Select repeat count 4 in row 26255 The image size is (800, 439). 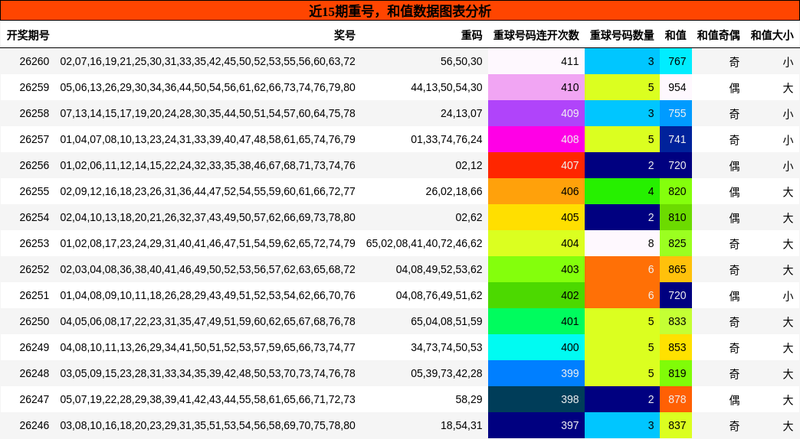pos(622,191)
